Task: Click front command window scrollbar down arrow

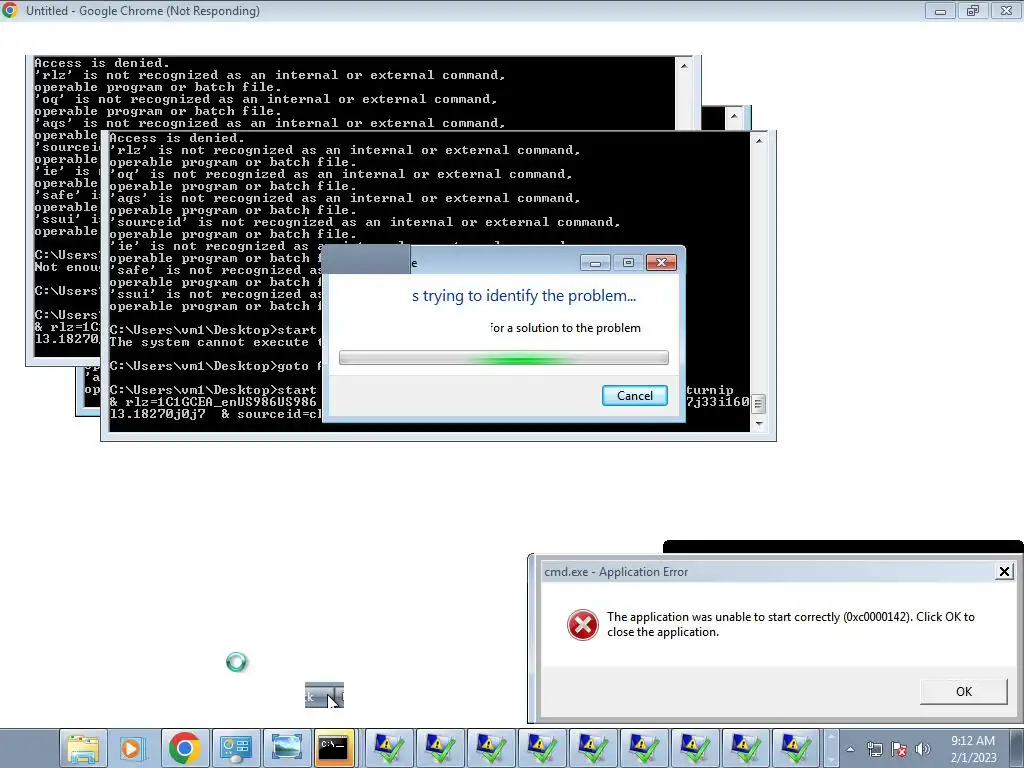Action: click(758, 424)
